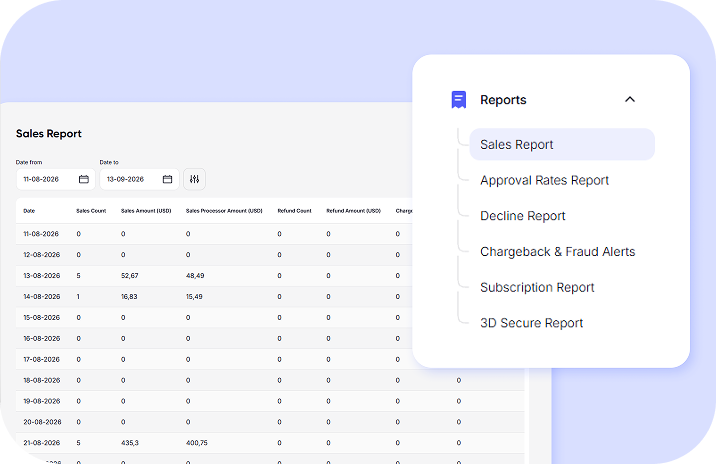The height and width of the screenshot is (464, 716).
Task: Select the 21-08-2026 date cell
Action: (42, 443)
